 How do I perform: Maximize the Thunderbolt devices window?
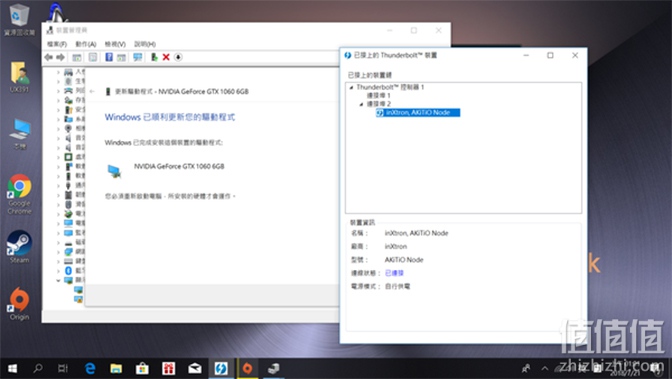click(x=550, y=55)
